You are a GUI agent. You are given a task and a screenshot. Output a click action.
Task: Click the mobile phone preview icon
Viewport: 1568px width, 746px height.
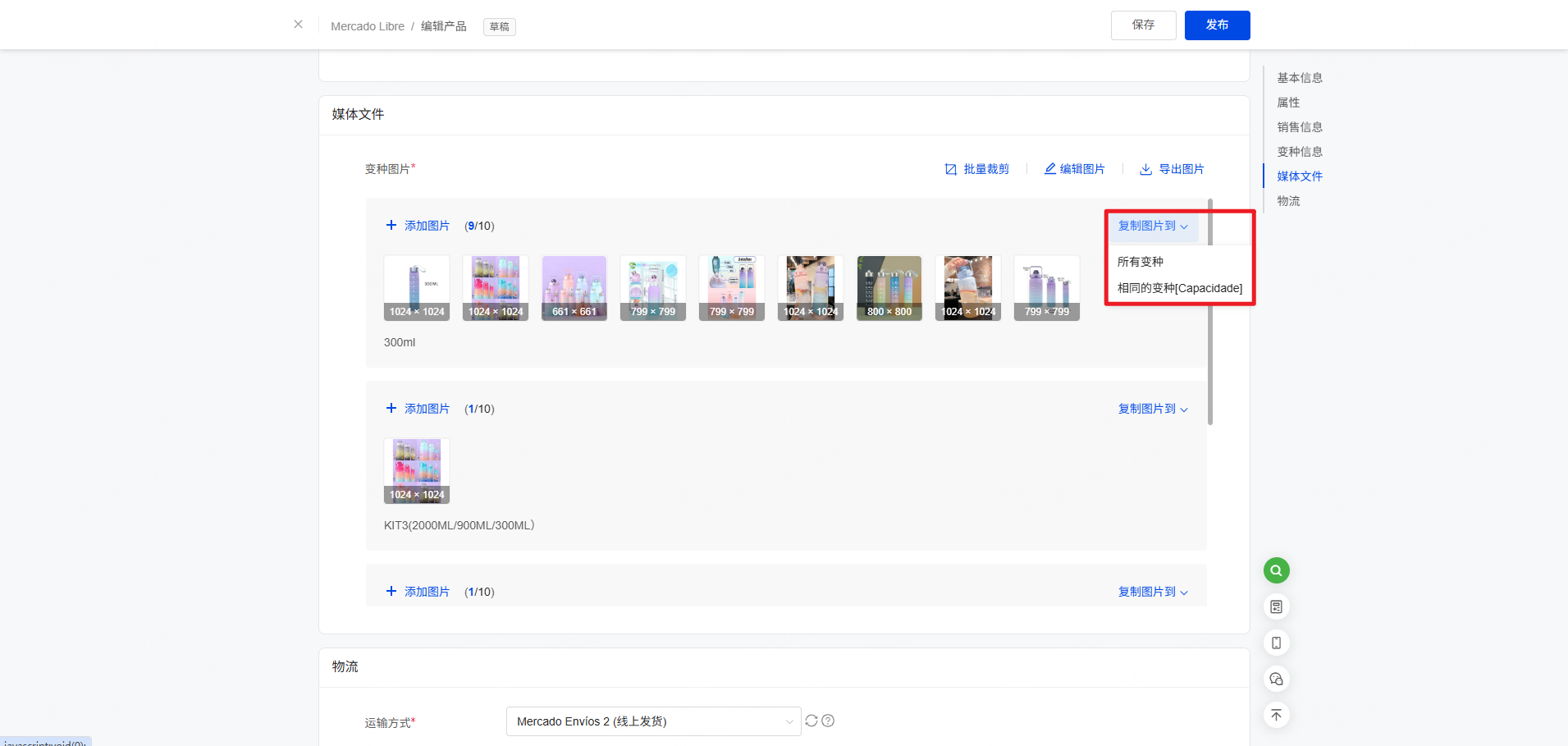[1276, 643]
